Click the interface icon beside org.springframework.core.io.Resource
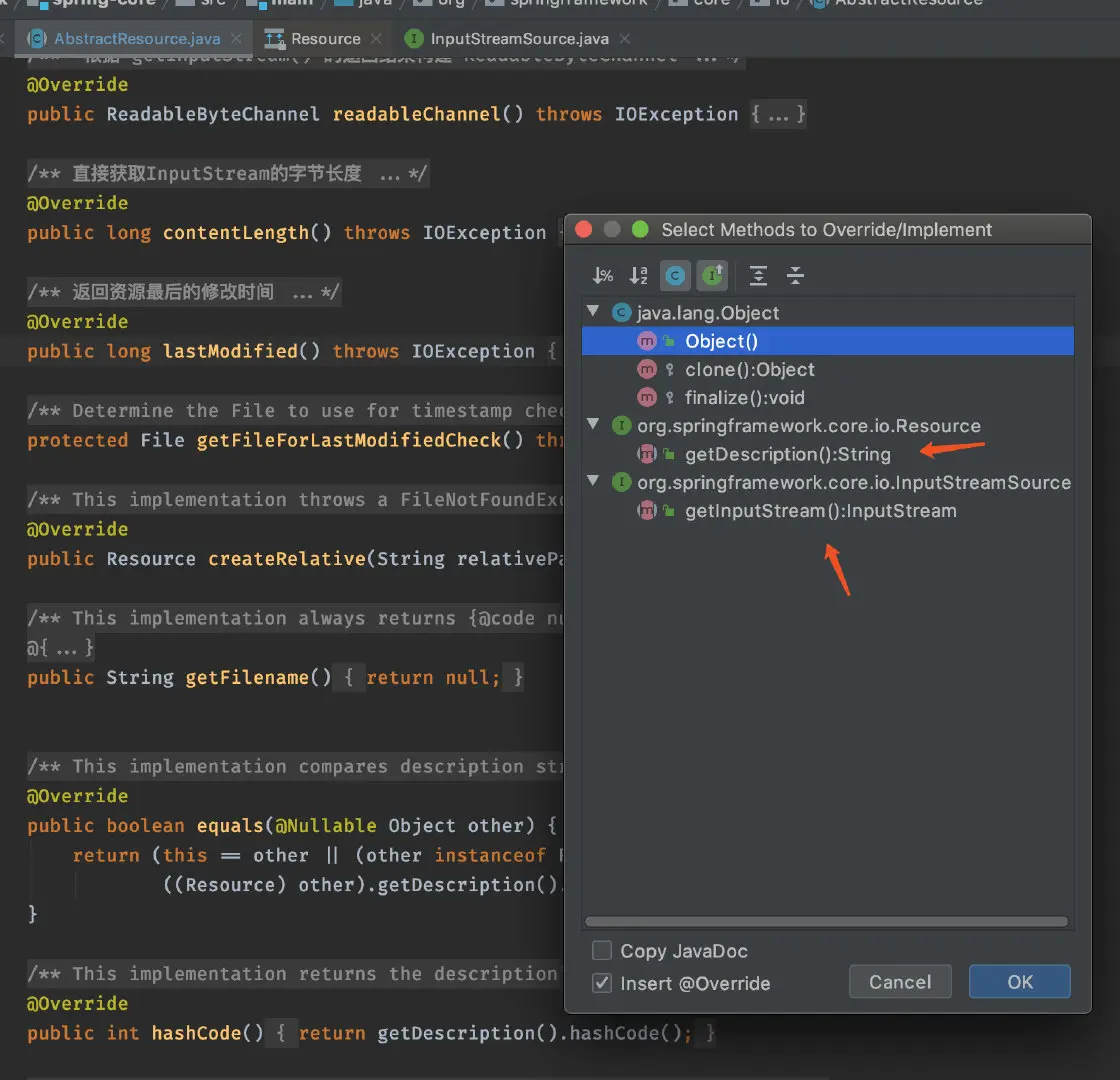 621,426
